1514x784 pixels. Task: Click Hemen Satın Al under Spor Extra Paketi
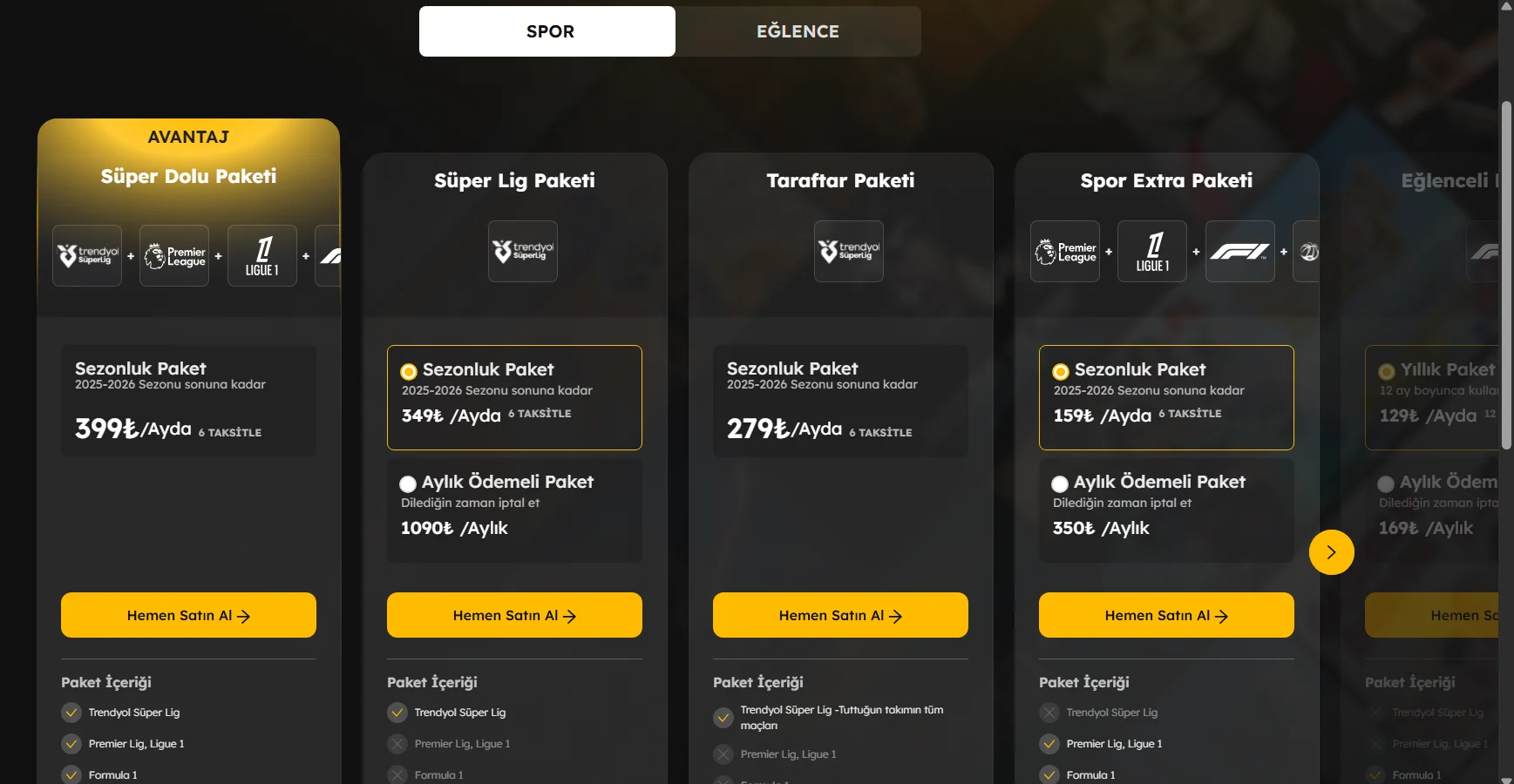click(1166, 615)
